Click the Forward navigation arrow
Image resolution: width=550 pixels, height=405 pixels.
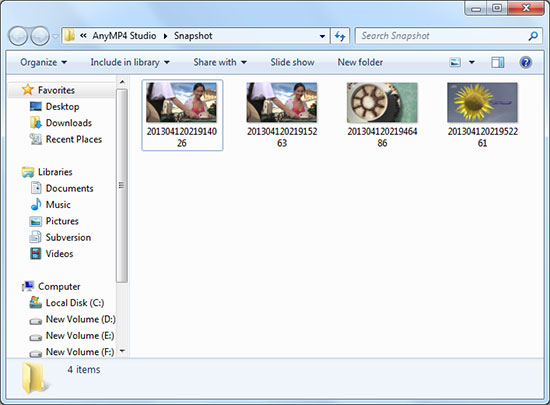click(40, 36)
